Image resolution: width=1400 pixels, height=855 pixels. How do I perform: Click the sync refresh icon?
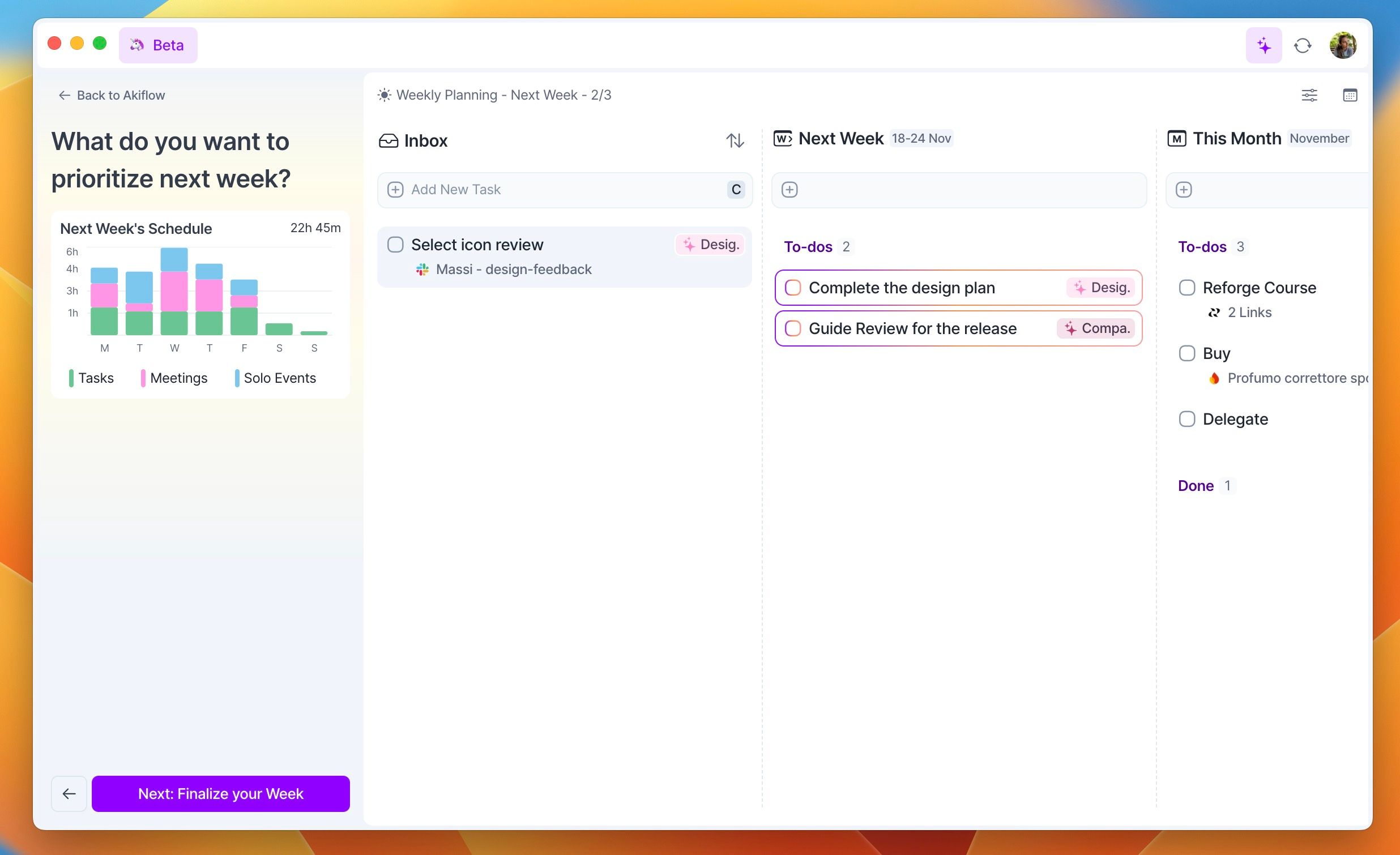point(1302,45)
